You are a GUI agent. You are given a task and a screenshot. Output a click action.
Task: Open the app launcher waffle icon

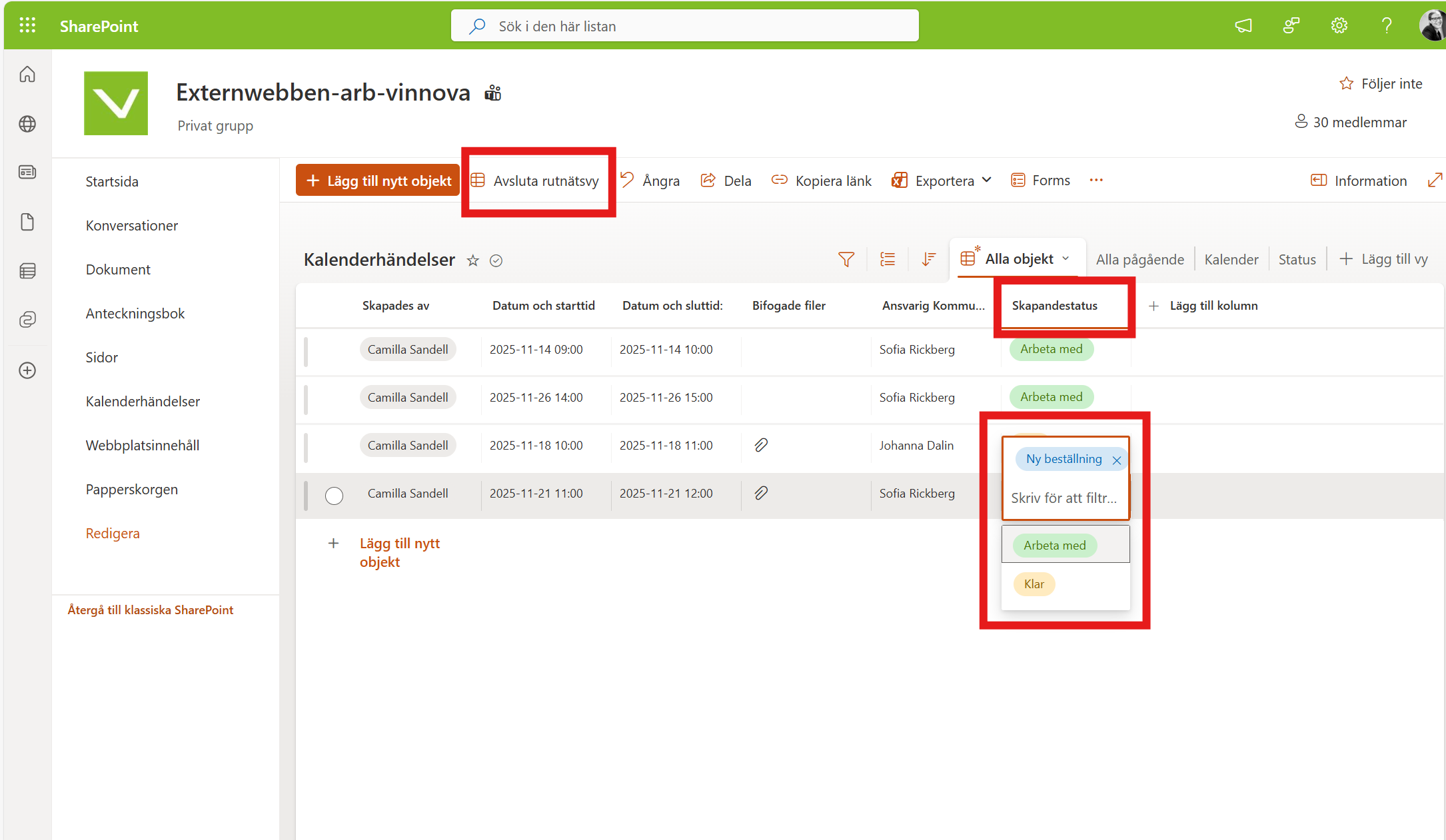27,26
